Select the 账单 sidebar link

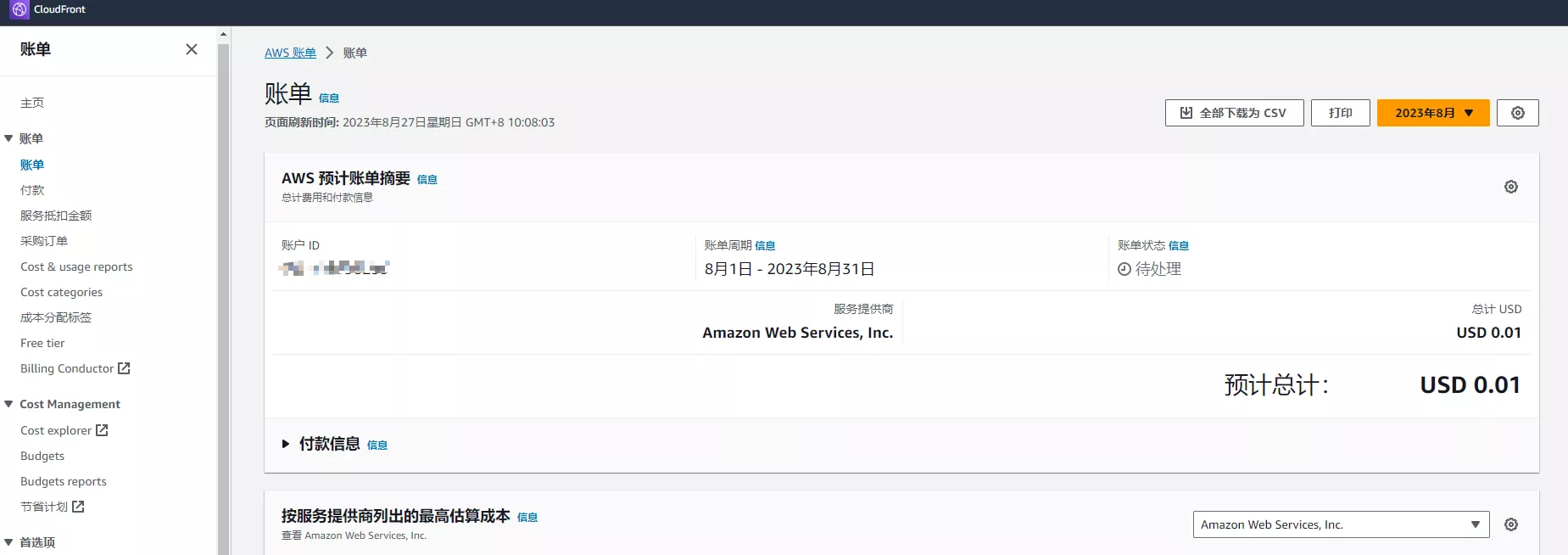click(32, 165)
